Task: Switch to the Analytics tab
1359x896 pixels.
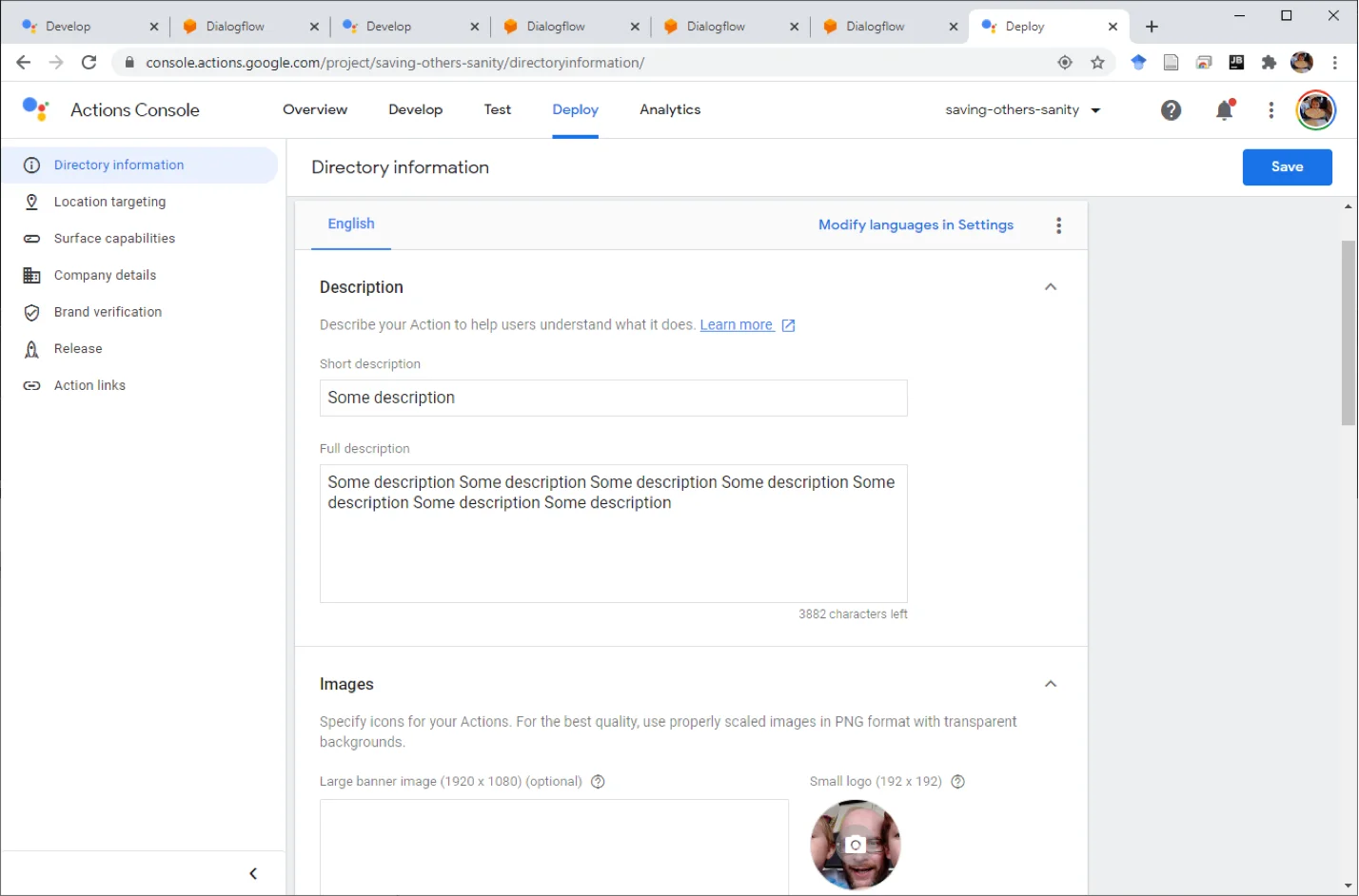Action: point(670,110)
